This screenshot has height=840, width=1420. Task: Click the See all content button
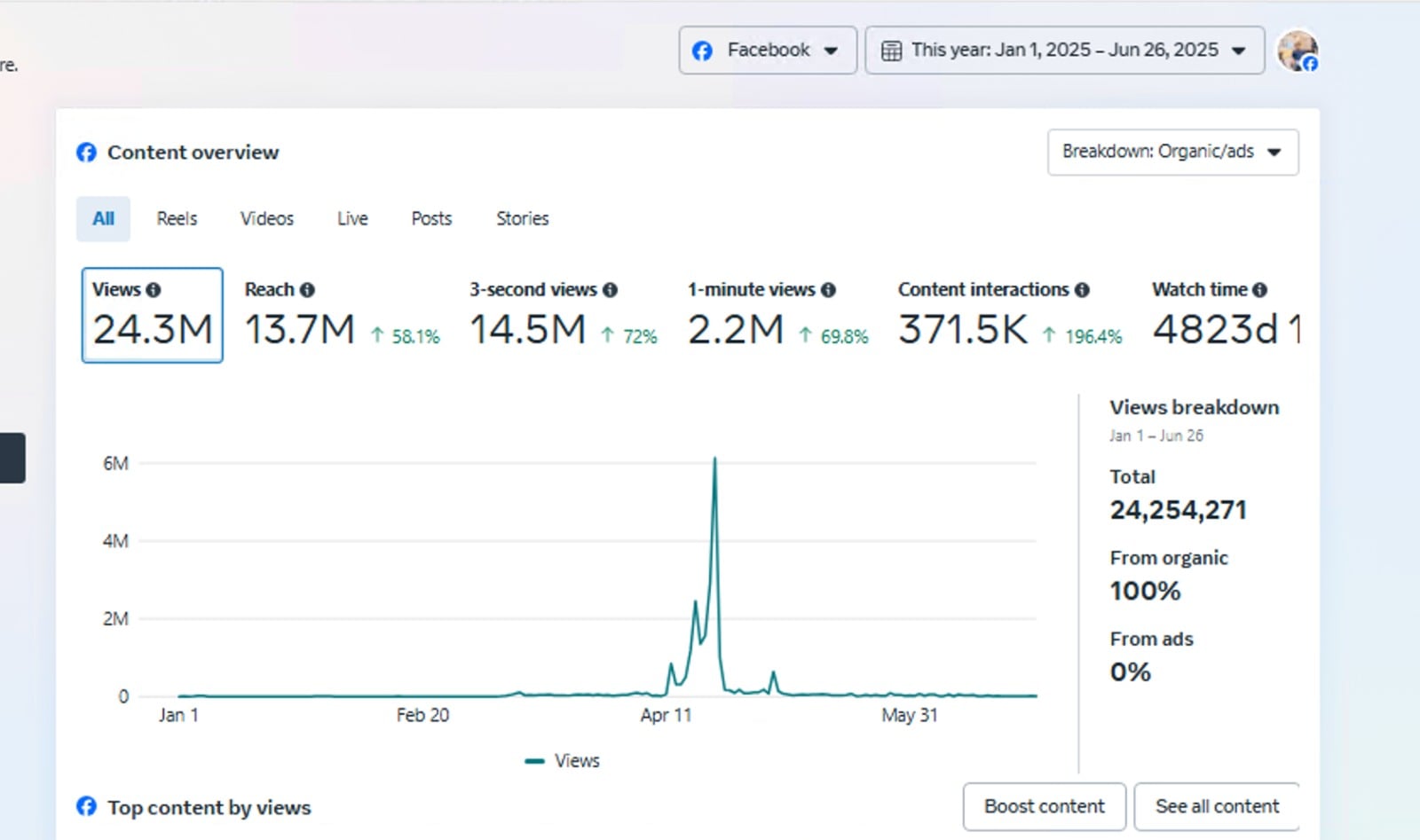(x=1217, y=806)
